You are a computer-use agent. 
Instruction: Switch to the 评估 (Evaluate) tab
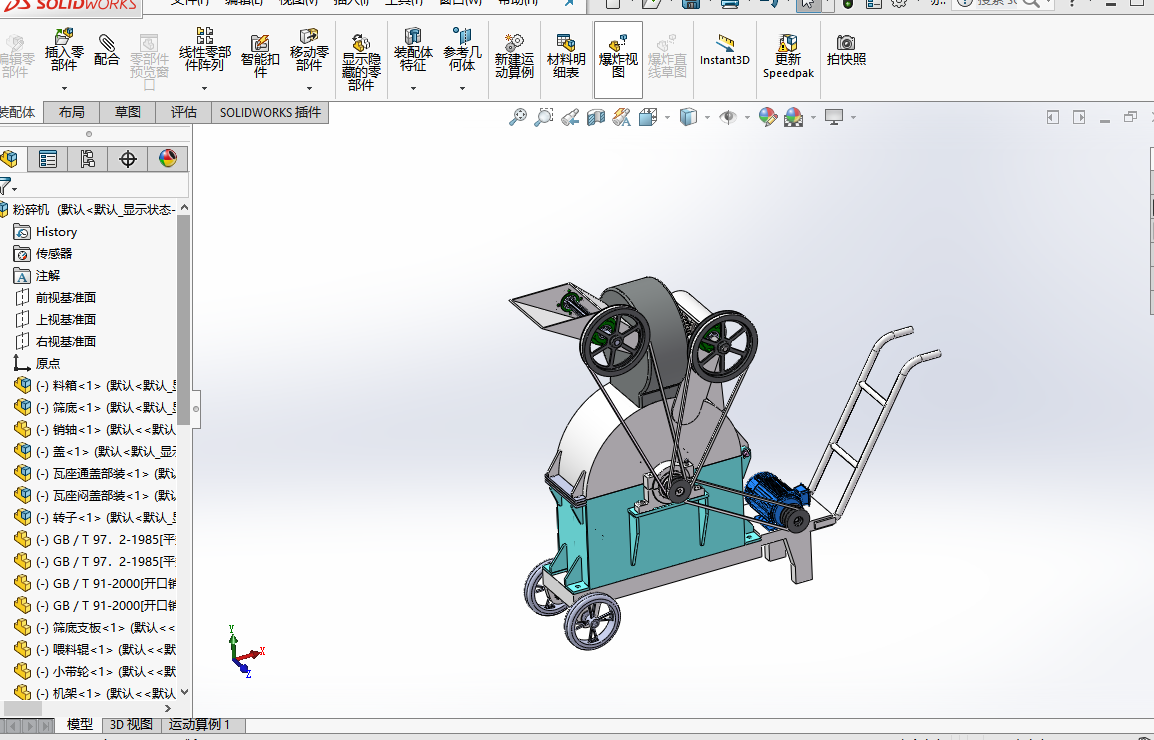[183, 112]
